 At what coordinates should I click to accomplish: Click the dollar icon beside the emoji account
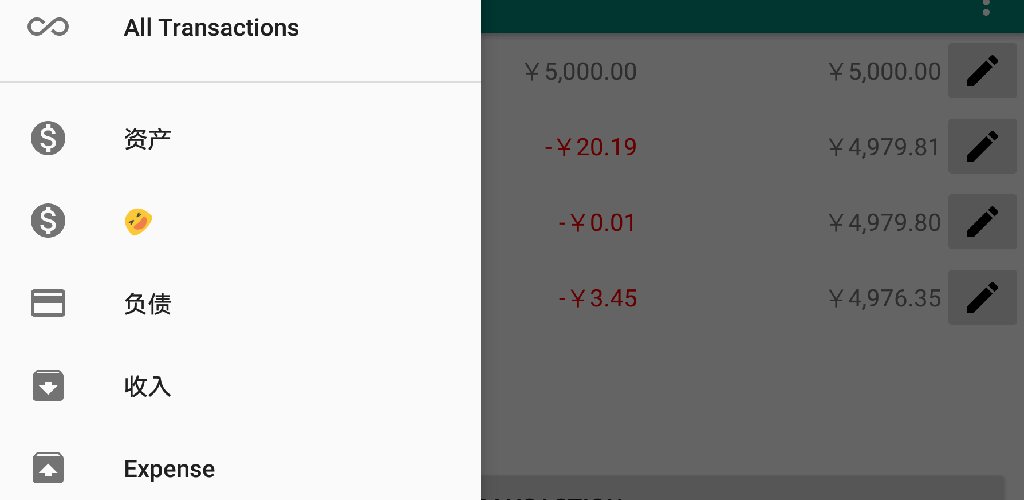coord(48,220)
